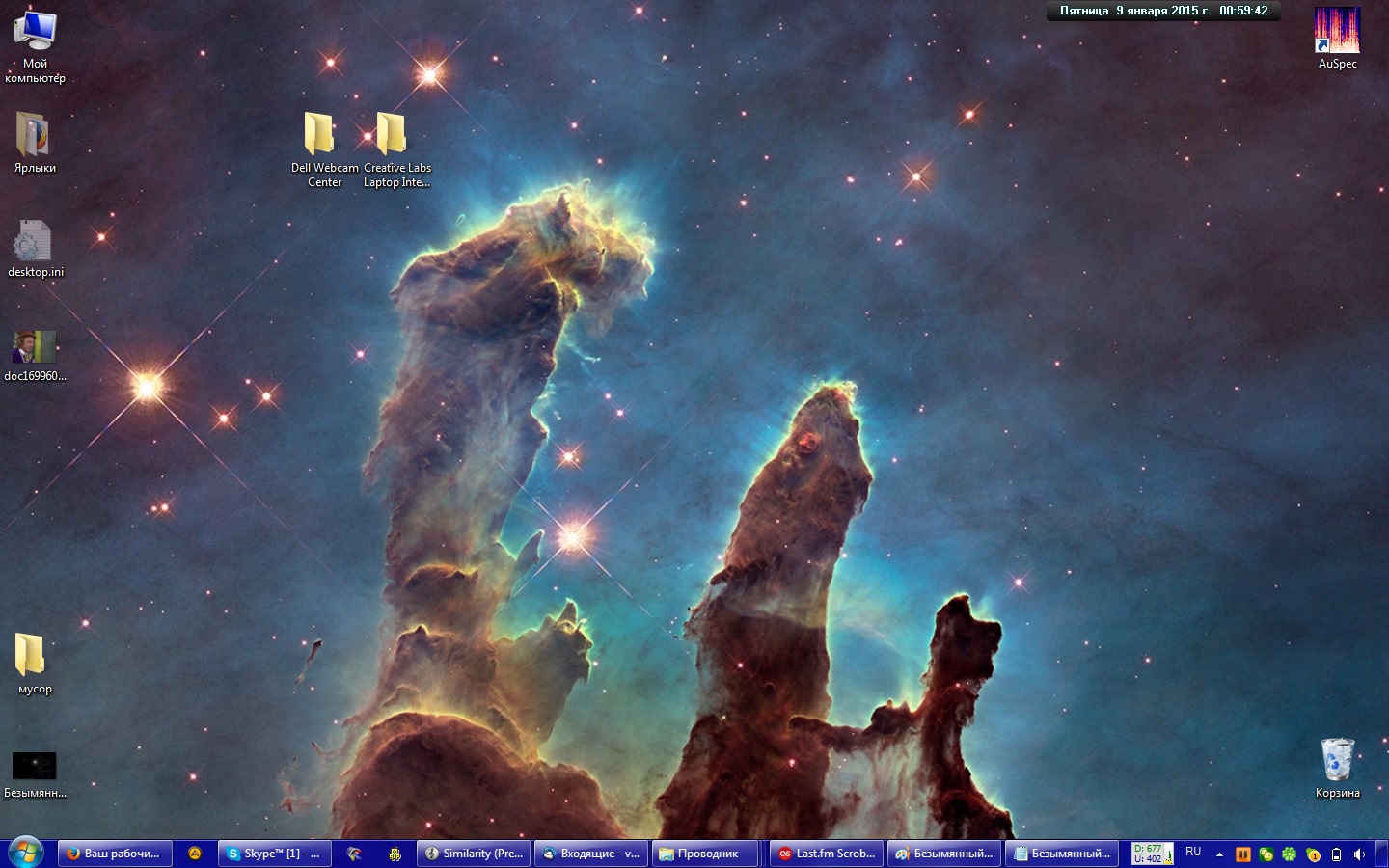1389x868 pixels.
Task: Select the мусор folder on desktop
Action: click(x=35, y=664)
